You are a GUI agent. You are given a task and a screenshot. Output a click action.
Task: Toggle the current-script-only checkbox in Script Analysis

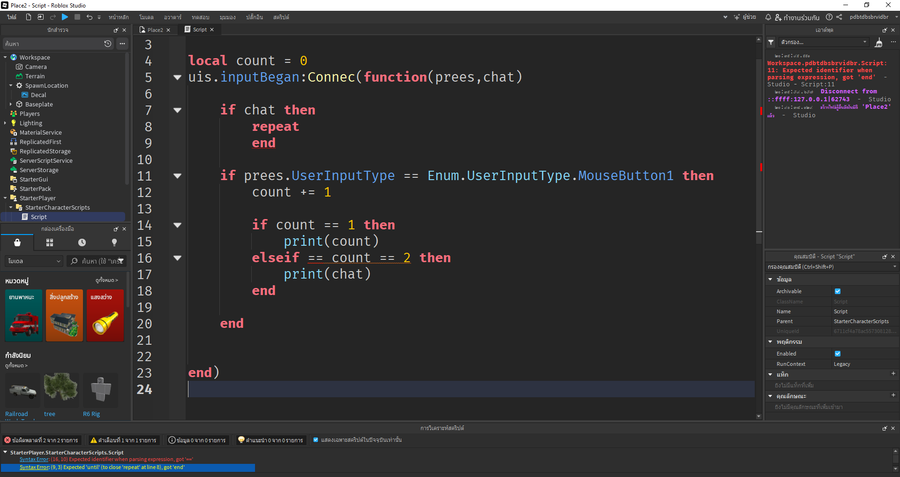(316, 440)
